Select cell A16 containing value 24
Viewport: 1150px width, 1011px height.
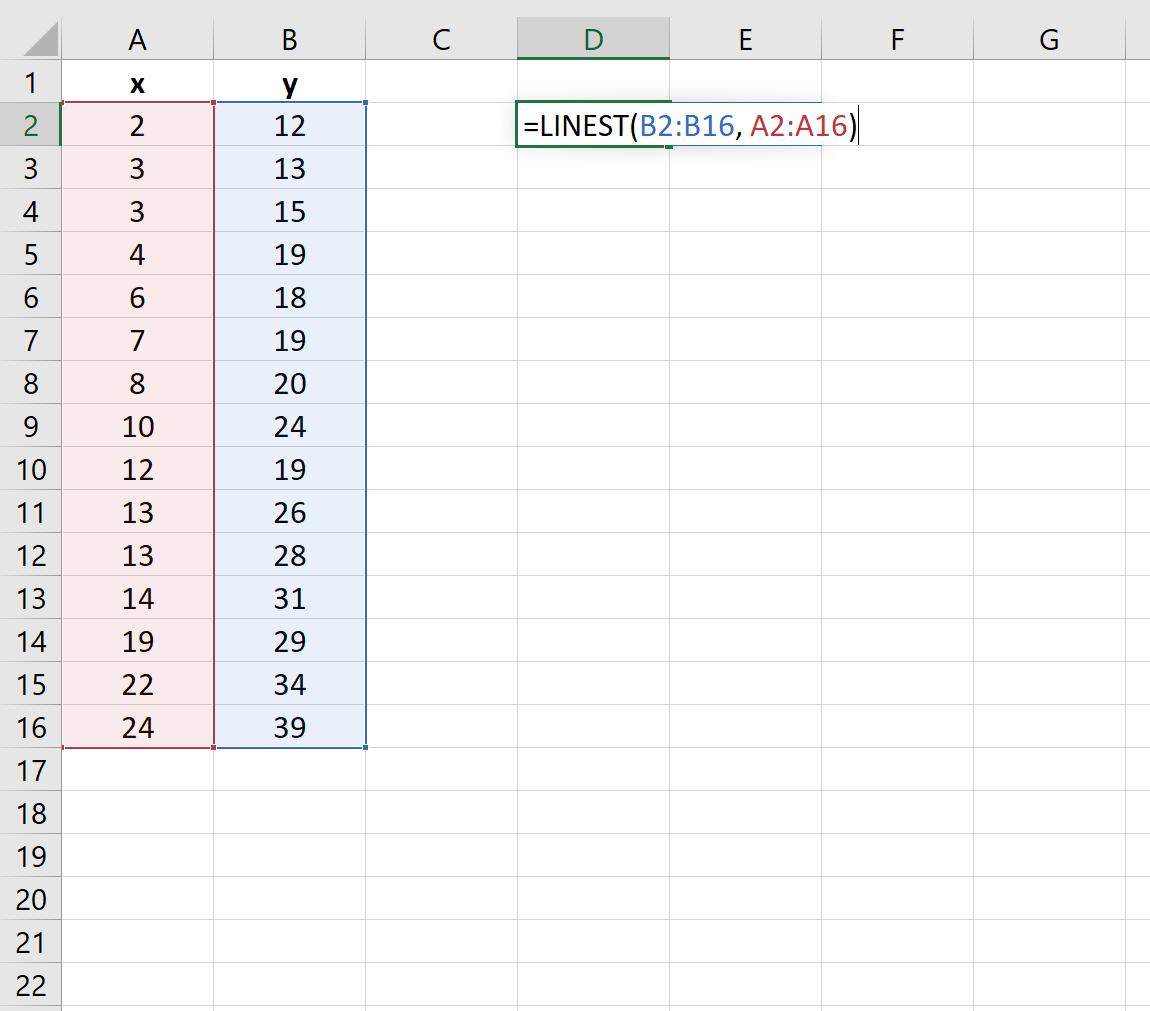(x=138, y=727)
